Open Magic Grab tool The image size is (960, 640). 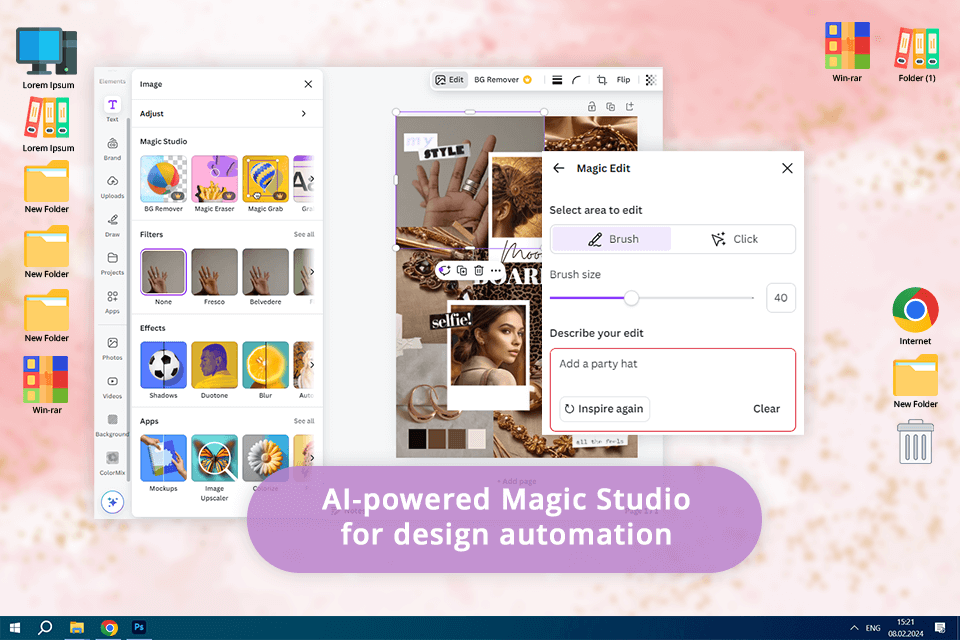tap(266, 183)
